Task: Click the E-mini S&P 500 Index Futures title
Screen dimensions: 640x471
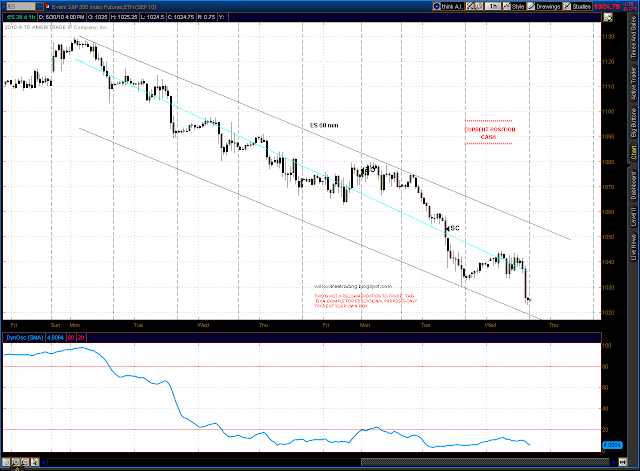Action: 104,7
